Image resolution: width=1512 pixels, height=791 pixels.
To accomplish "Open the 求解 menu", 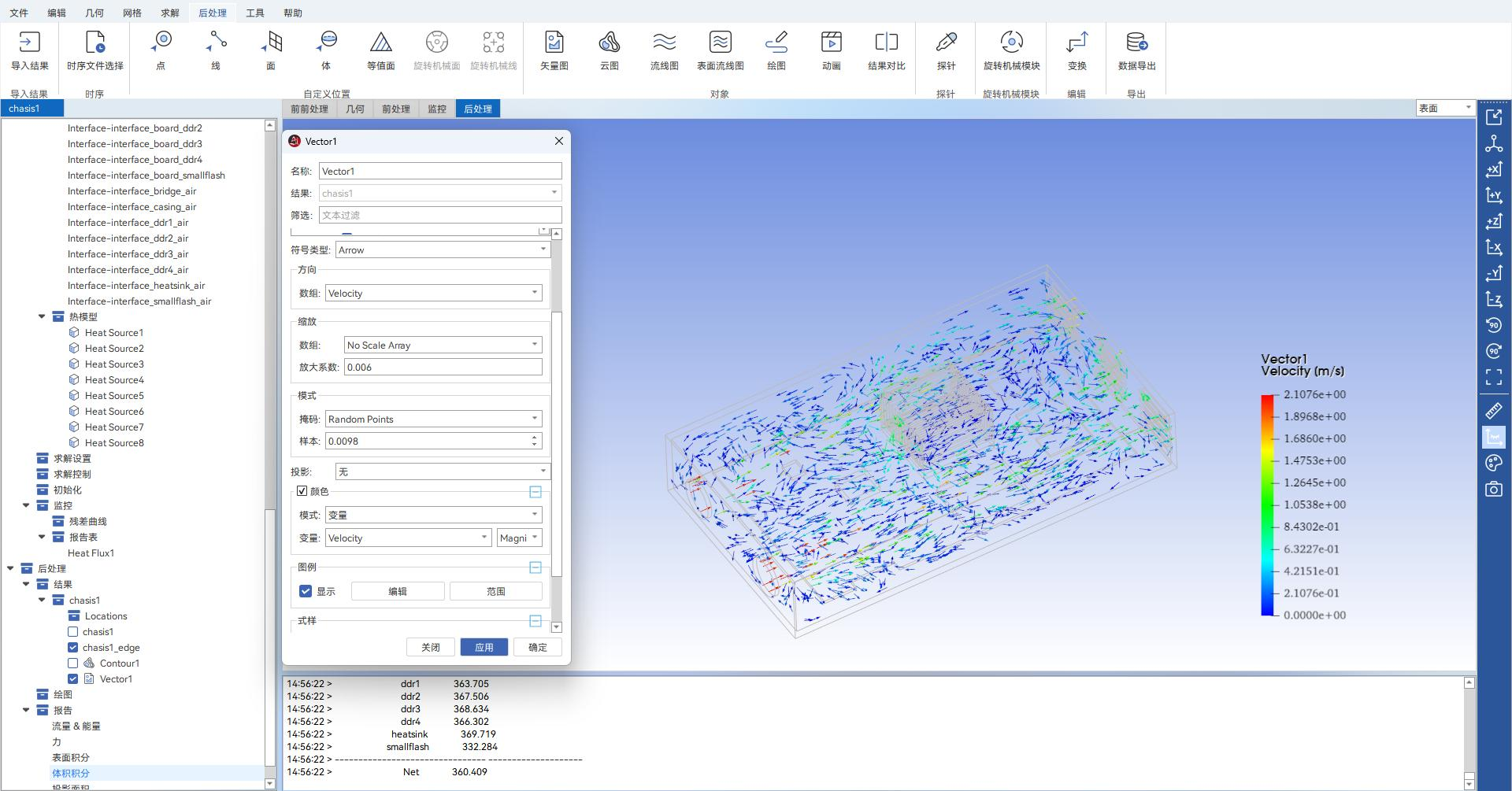I will point(169,13).
